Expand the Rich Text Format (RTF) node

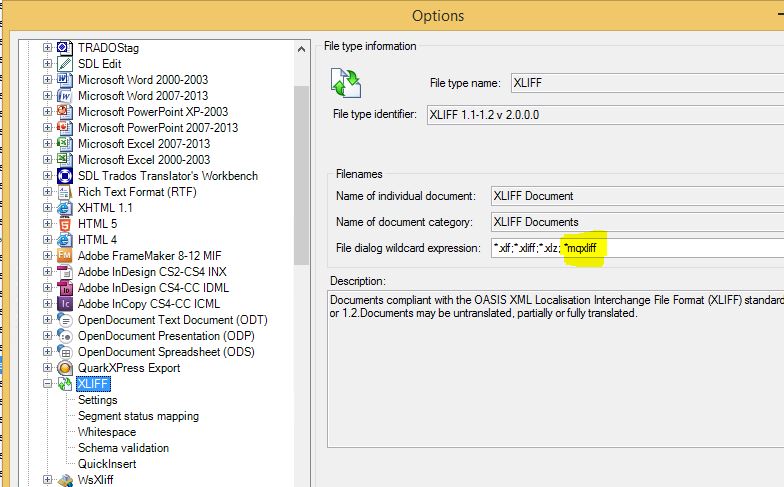48,192
